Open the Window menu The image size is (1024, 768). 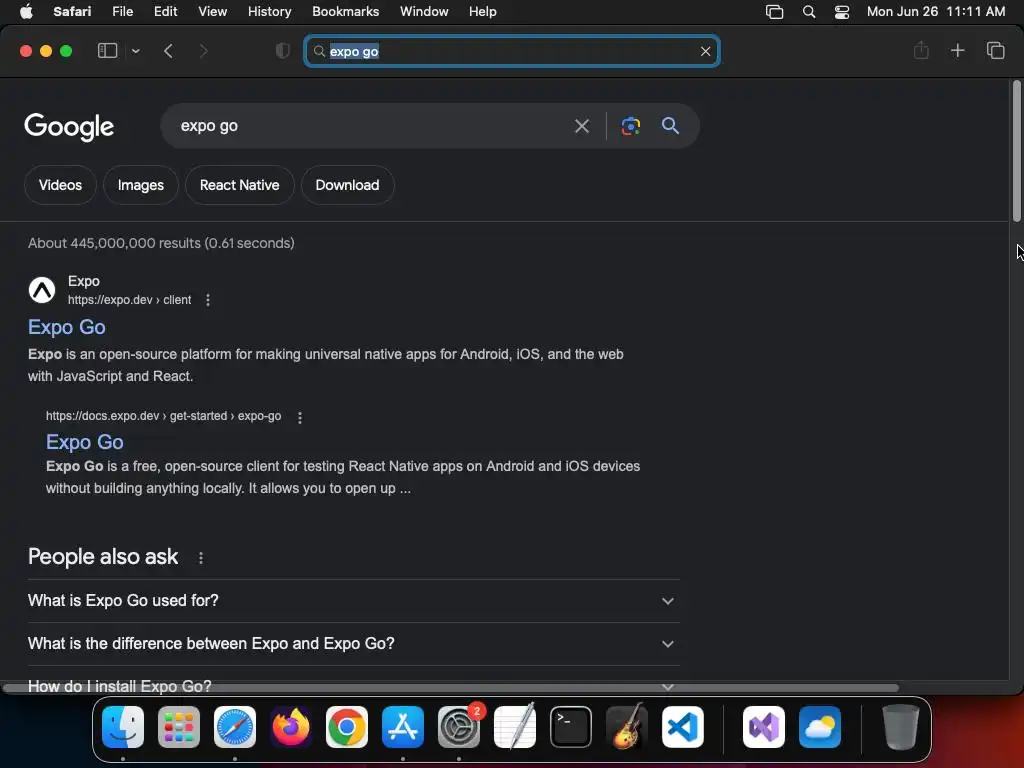[x=424, y=11]
